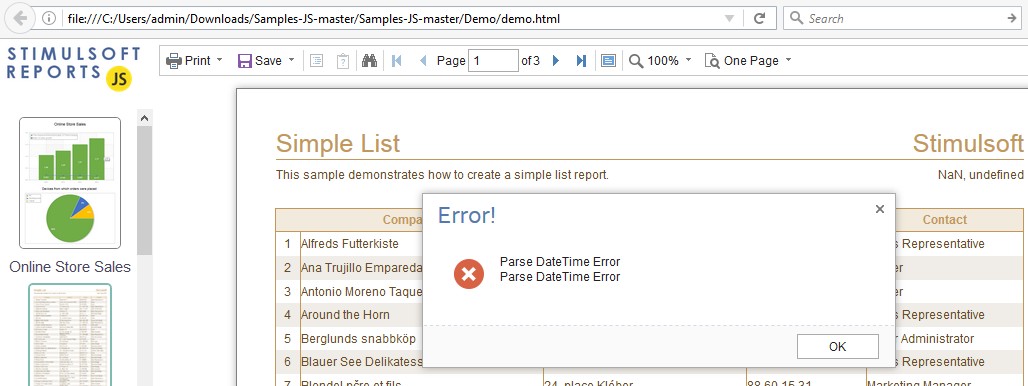
Task: Click the NaN, undefined date text
Action: pos(981,174)
